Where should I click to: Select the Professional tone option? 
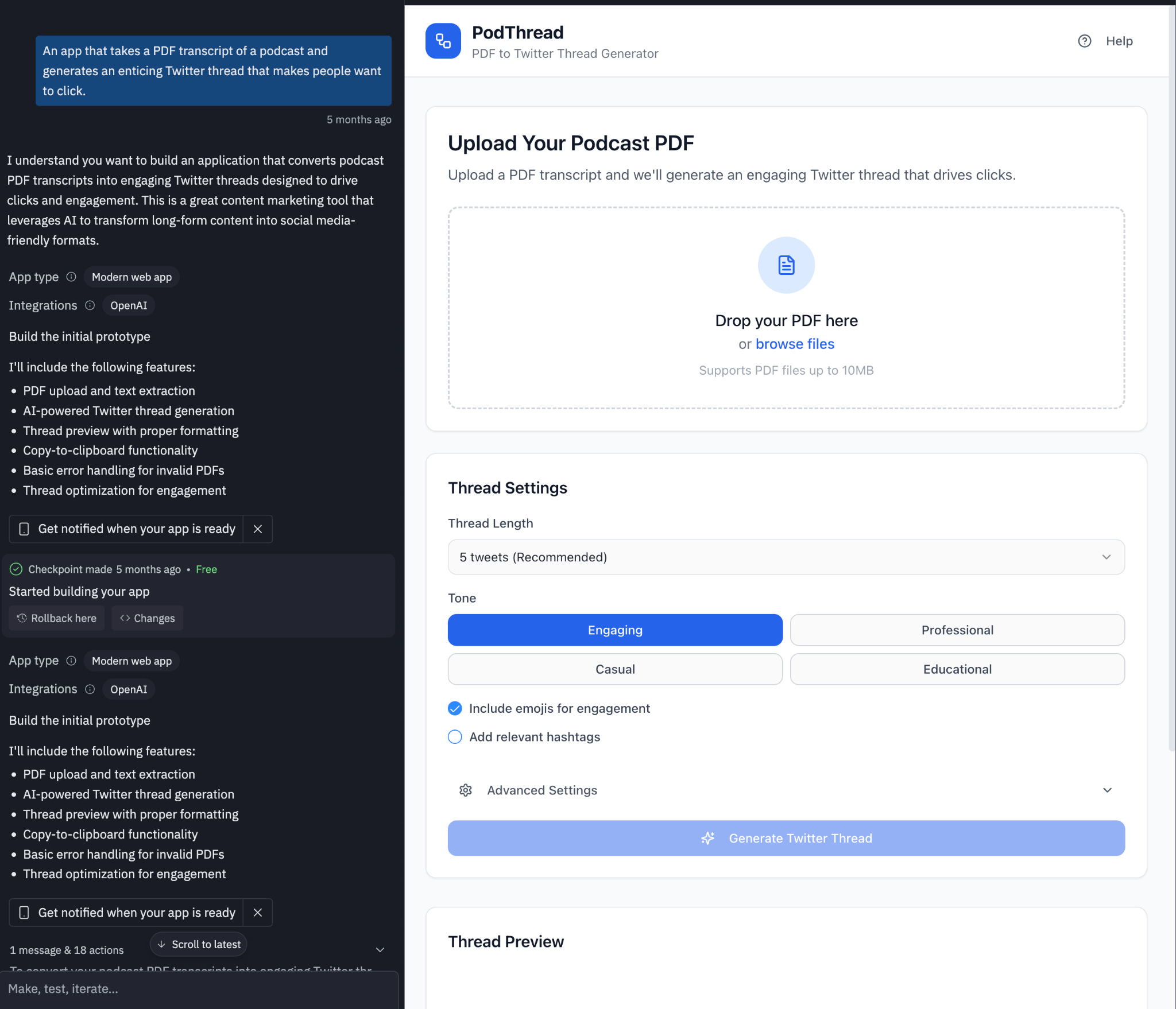[x=957, y=630]
